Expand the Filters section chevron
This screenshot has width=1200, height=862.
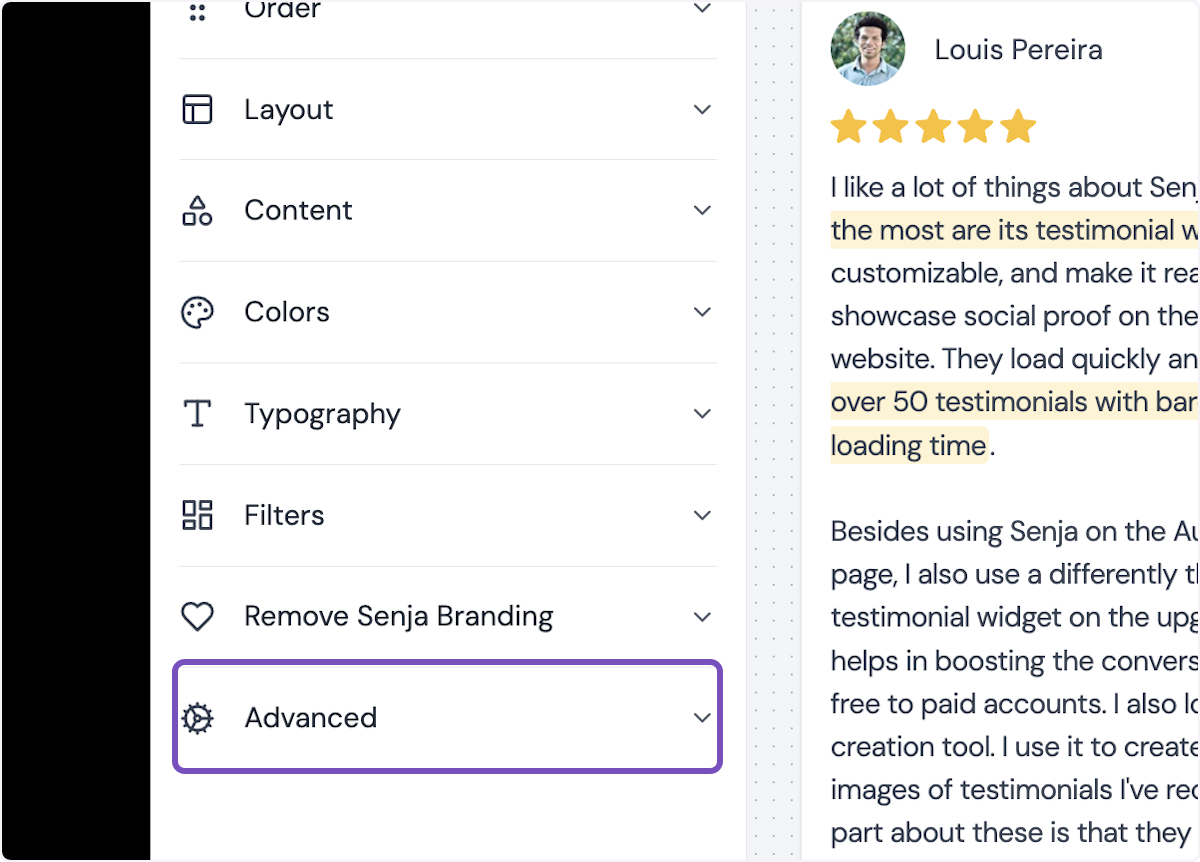[702, 515]
